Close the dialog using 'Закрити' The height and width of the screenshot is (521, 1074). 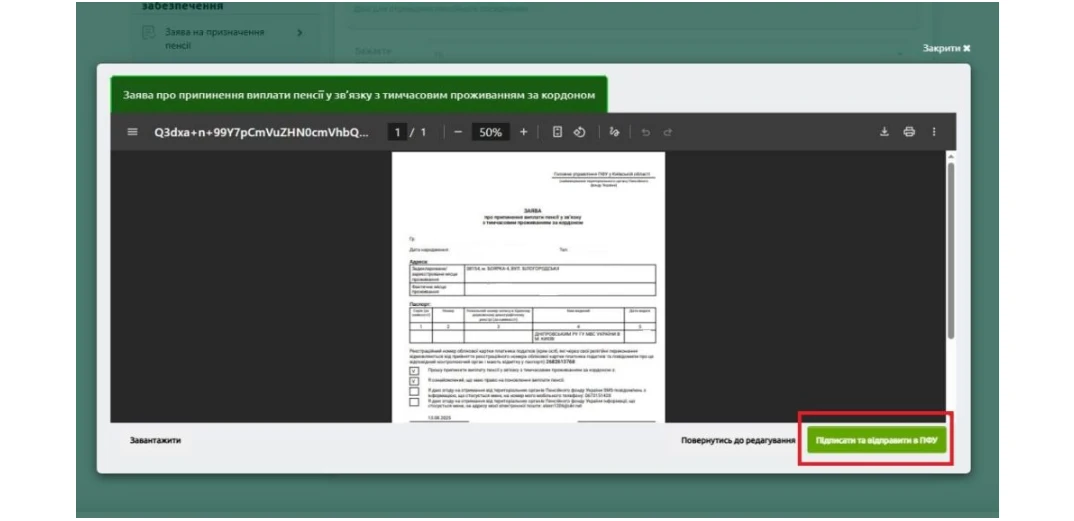tap(946, 48)
